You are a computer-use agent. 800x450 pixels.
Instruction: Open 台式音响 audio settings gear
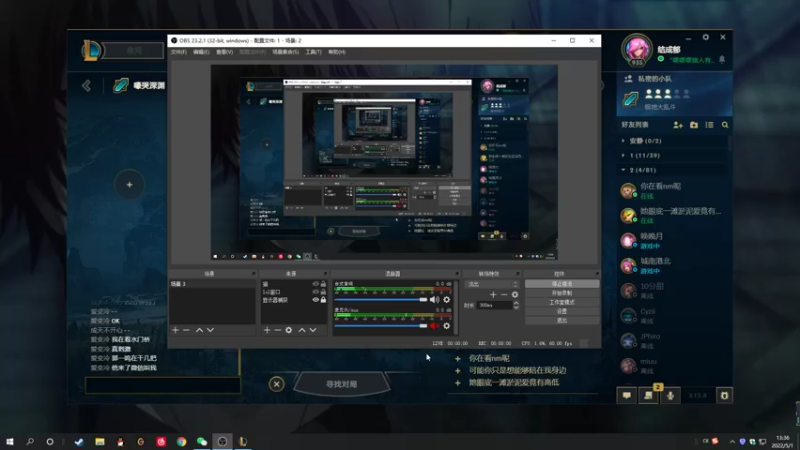[446, 299]
